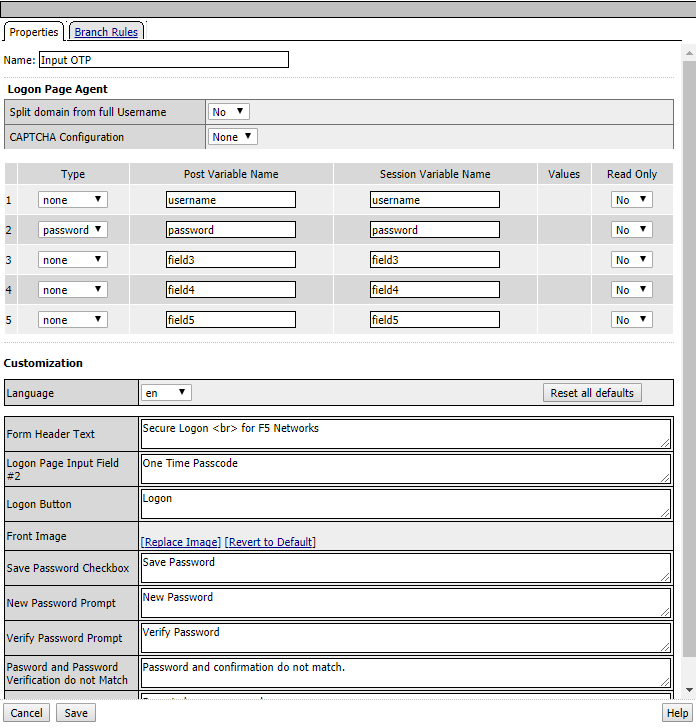Open Split domain from full Username dropdown
The image size is (696, 728).
[228, 112]
